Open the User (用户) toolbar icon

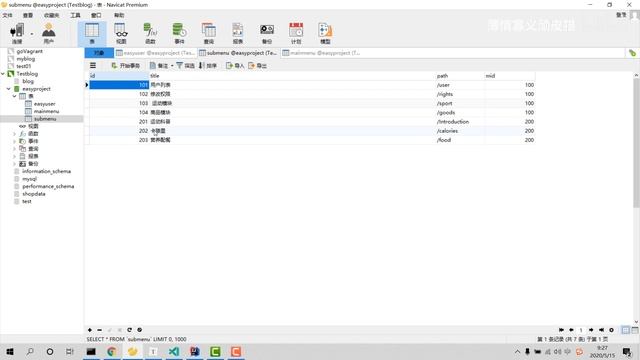click(x=49, y=33)
